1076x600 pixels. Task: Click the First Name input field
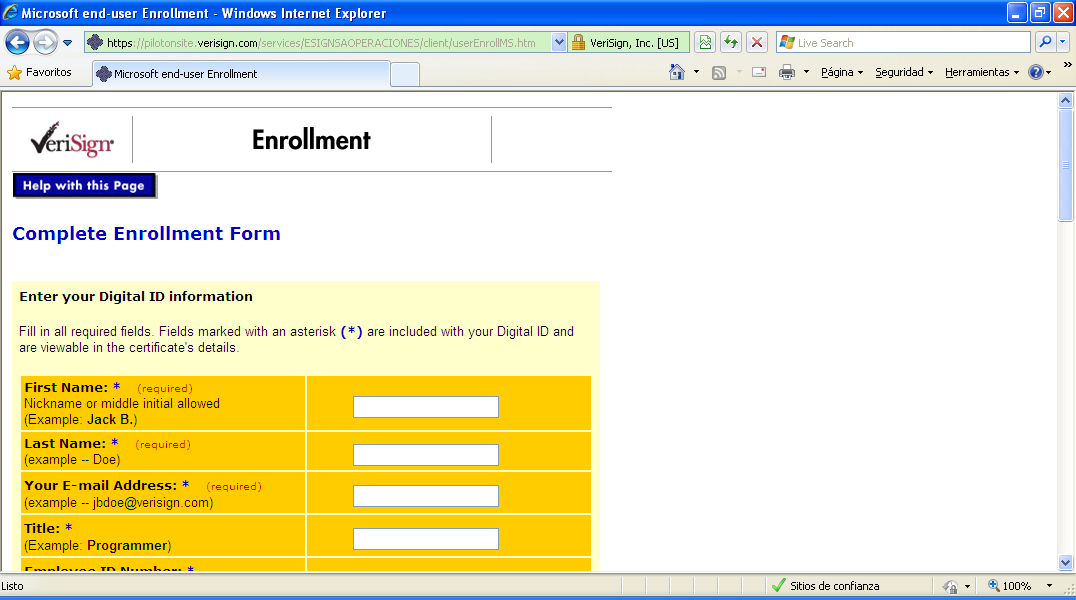click(425, 407)
